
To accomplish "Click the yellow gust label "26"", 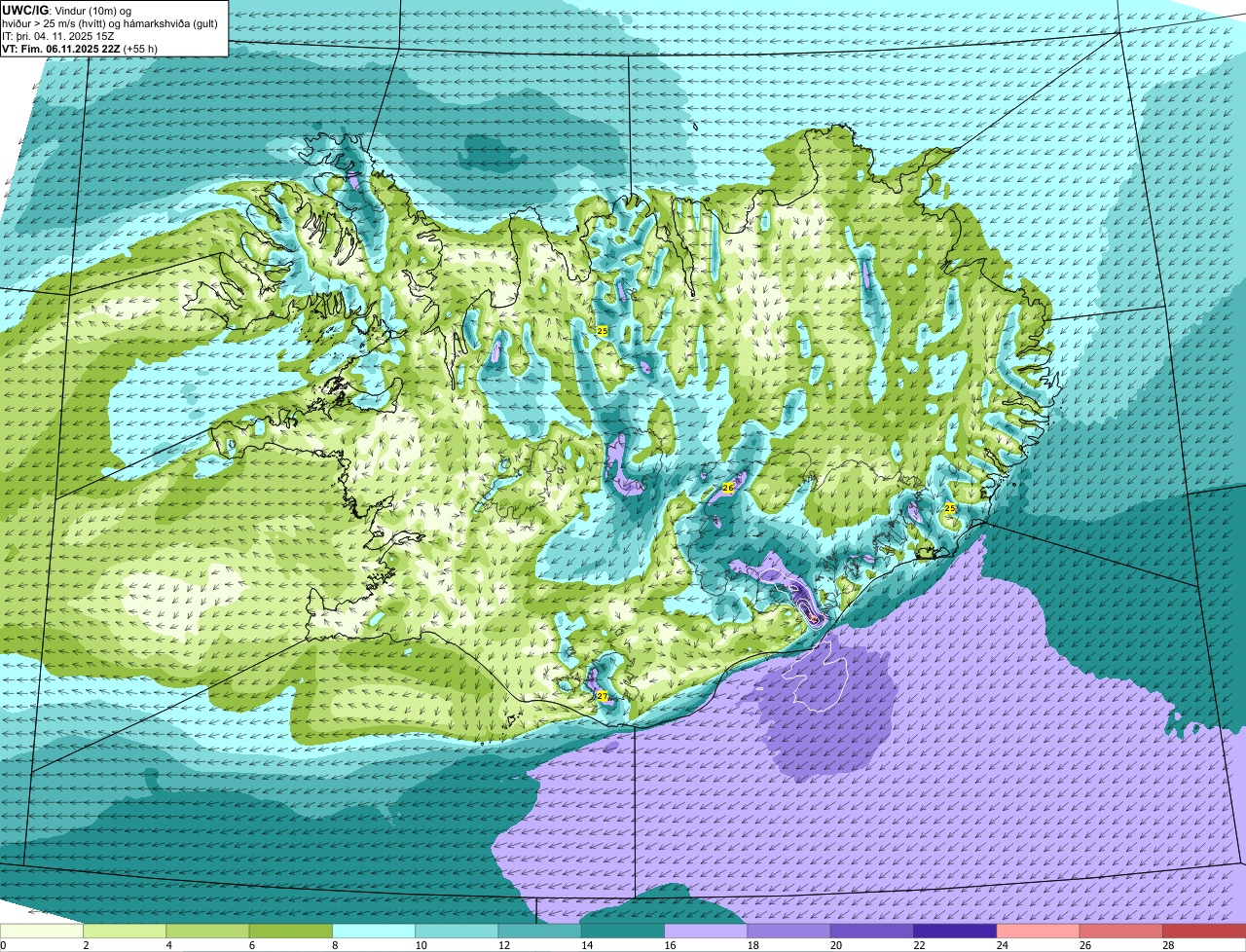I will [727, 487].
